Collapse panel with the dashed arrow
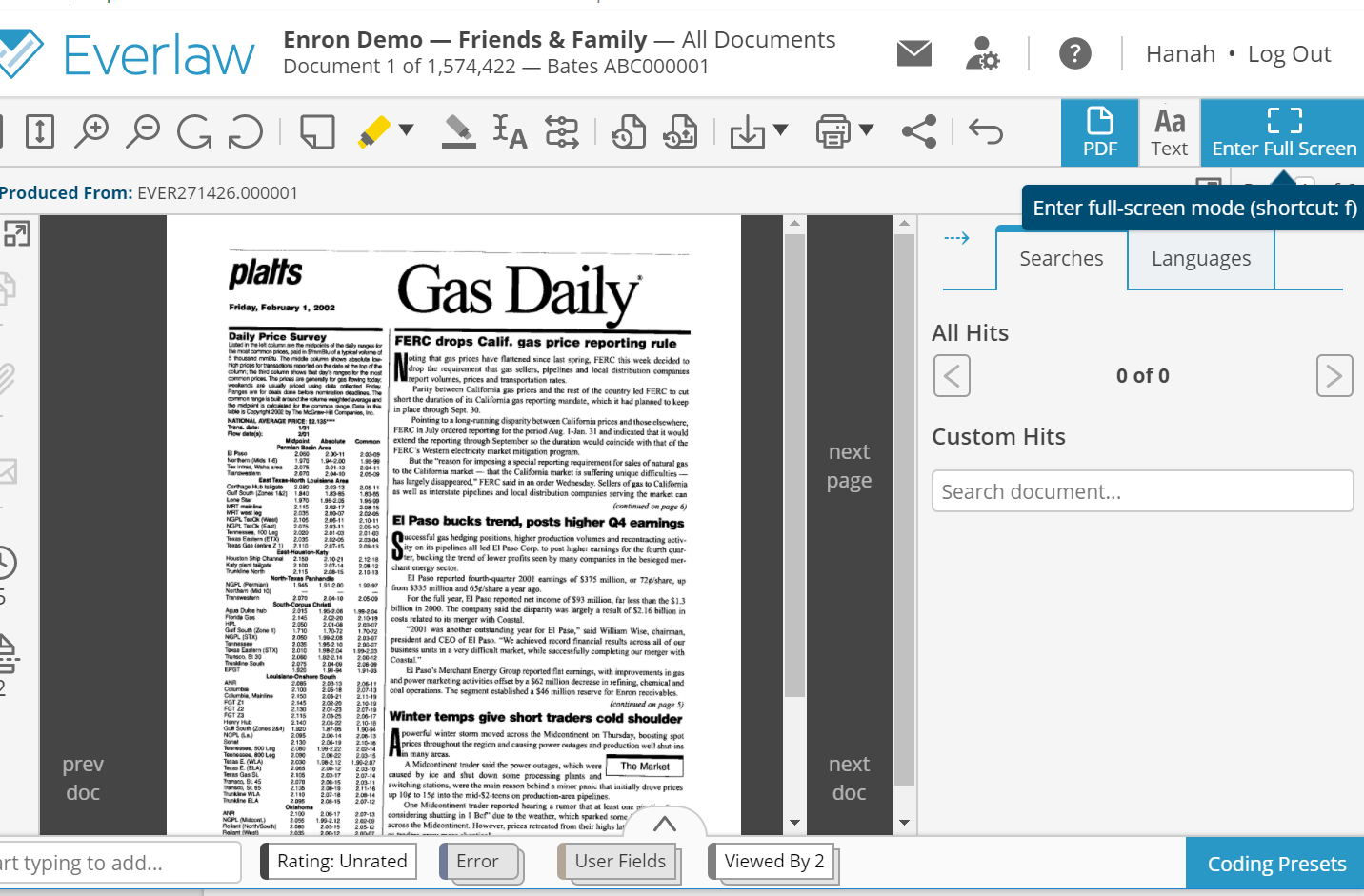The width and height of the screenshot is (1364, 896). point(956,238)
